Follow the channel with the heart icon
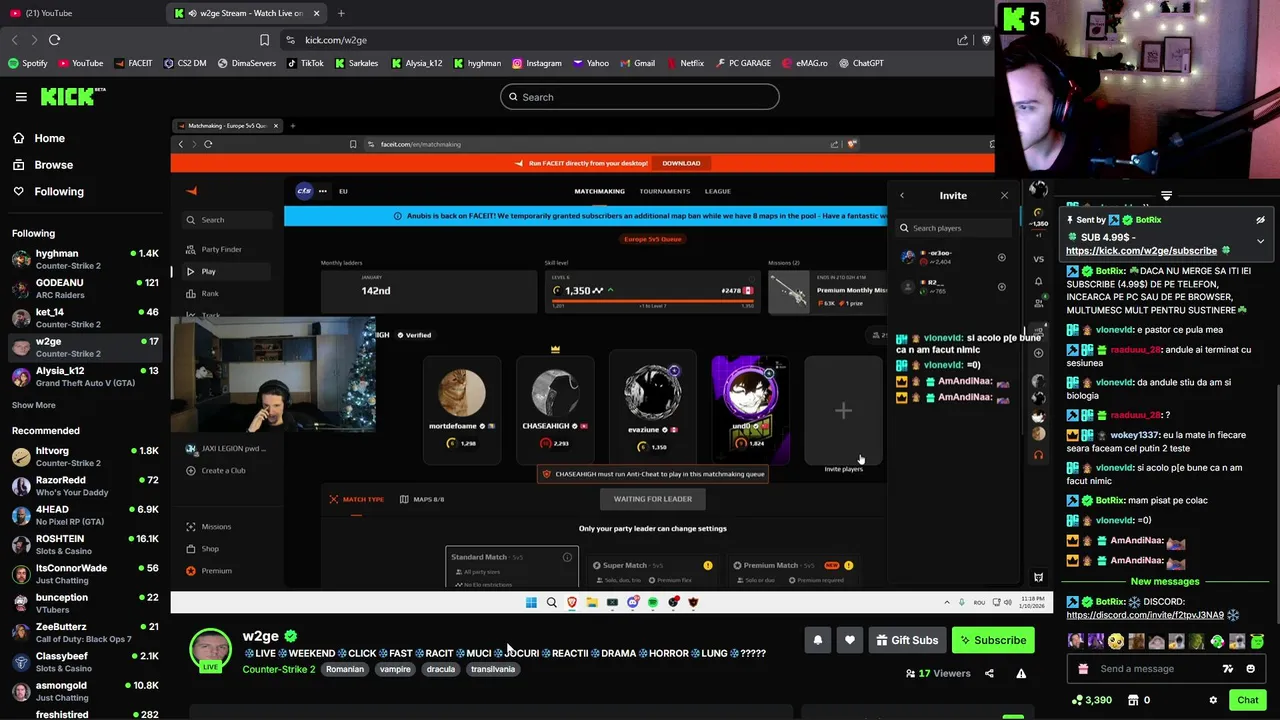The image size is (1280, 720). (x=849, y=640)
